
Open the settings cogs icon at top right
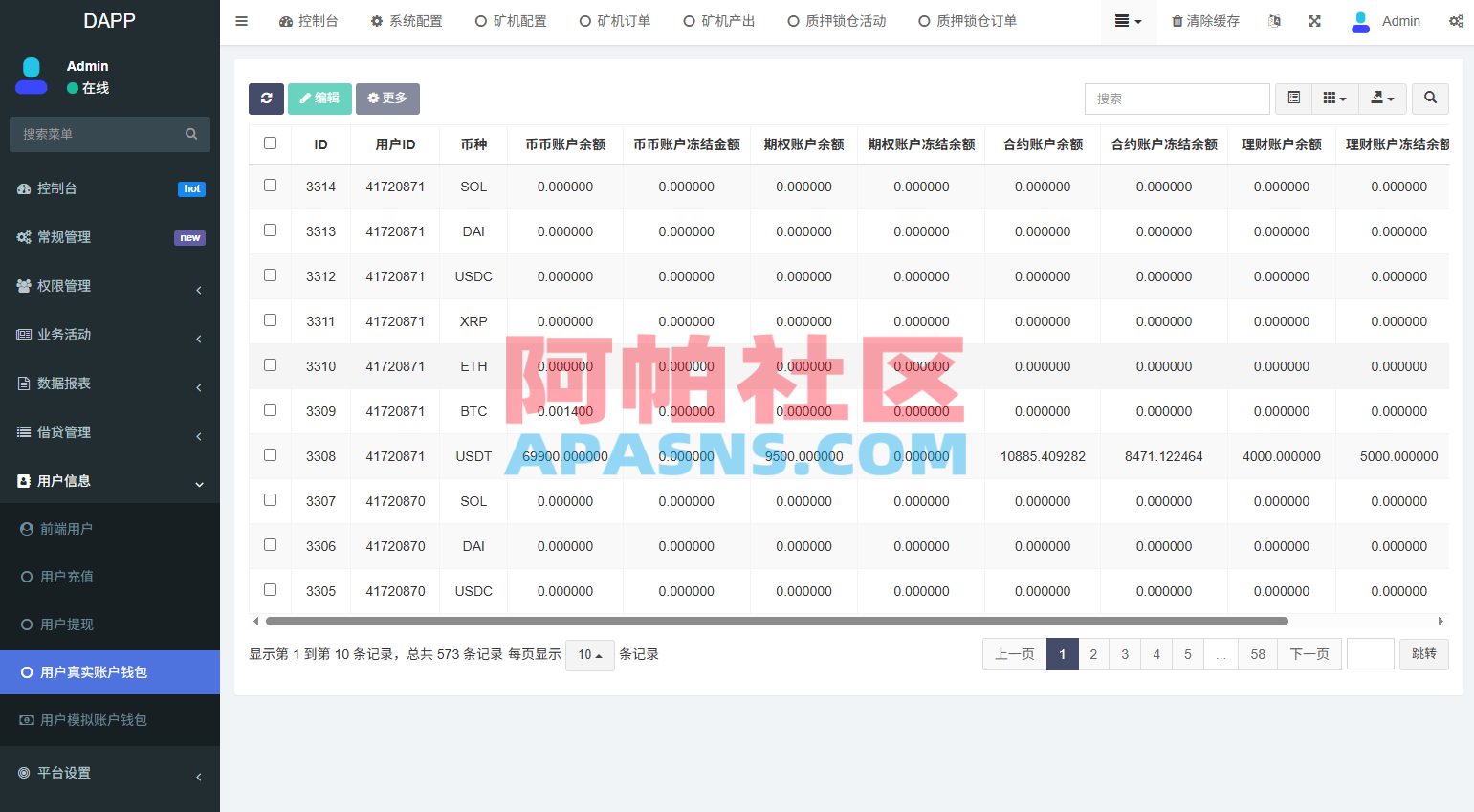[x=1456, y=21]
